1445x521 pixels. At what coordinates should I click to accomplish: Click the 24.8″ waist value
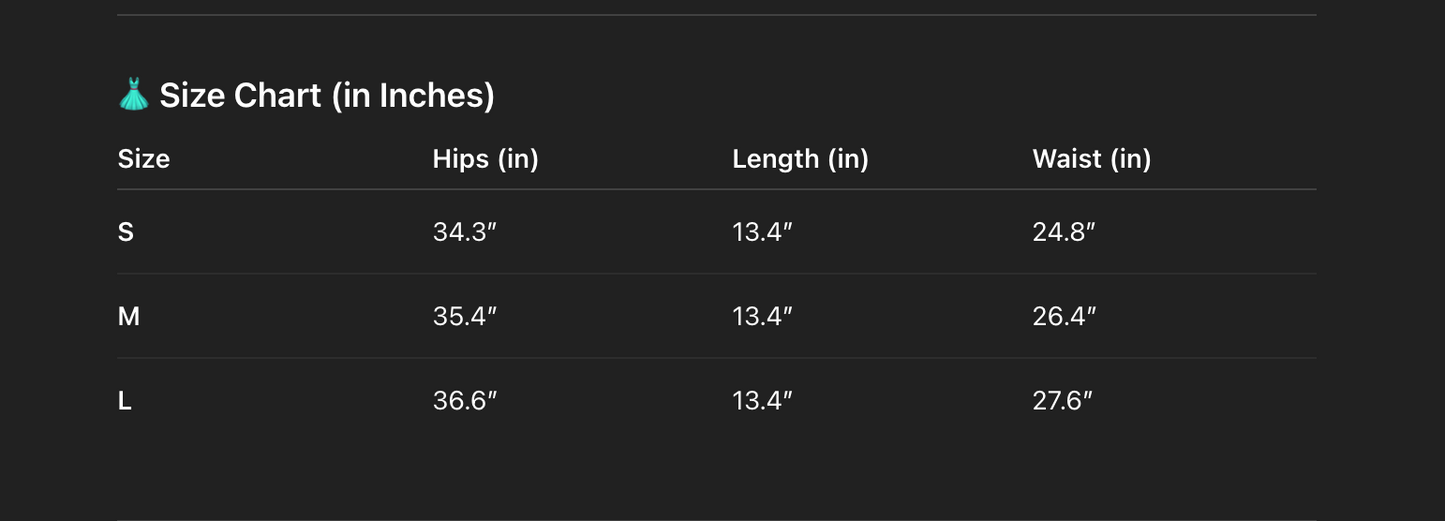click(x=1064, y=232)
